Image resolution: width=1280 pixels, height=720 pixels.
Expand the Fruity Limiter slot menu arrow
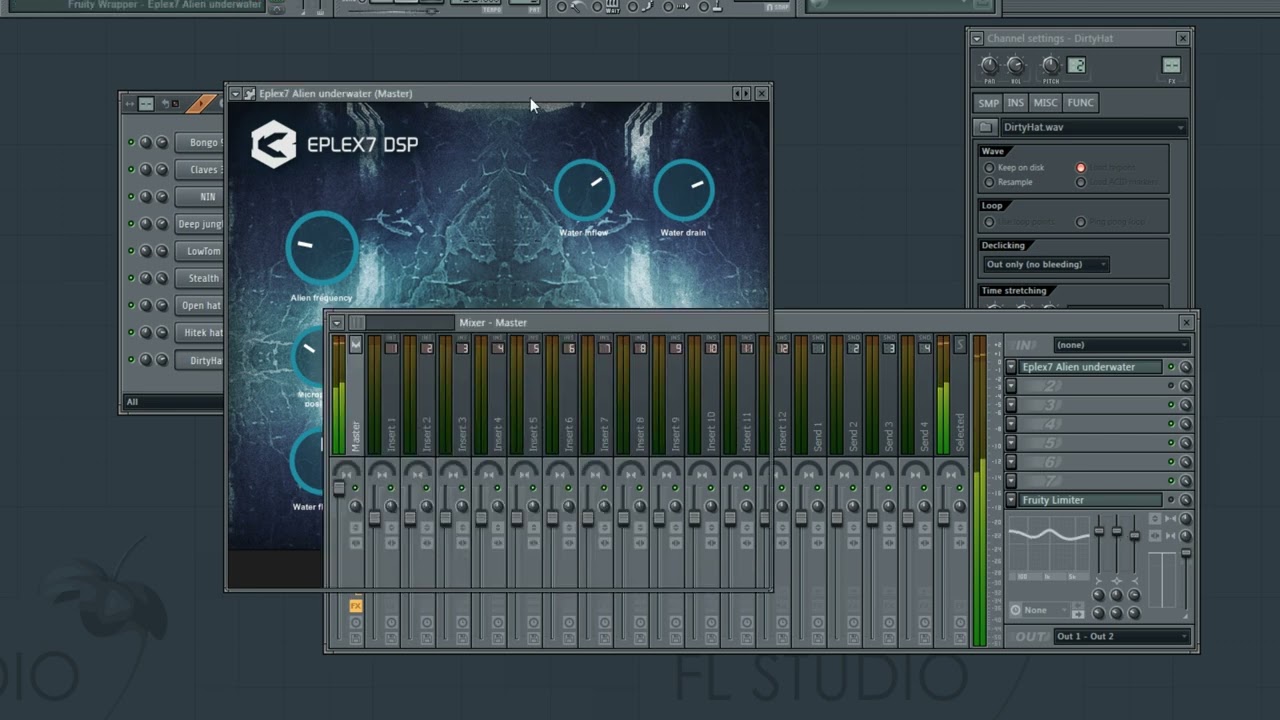(1011, 500)
